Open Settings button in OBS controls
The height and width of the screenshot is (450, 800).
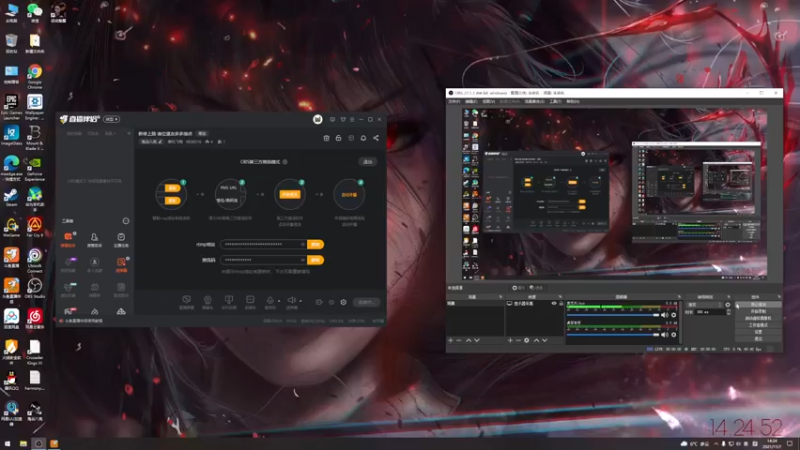758,332
